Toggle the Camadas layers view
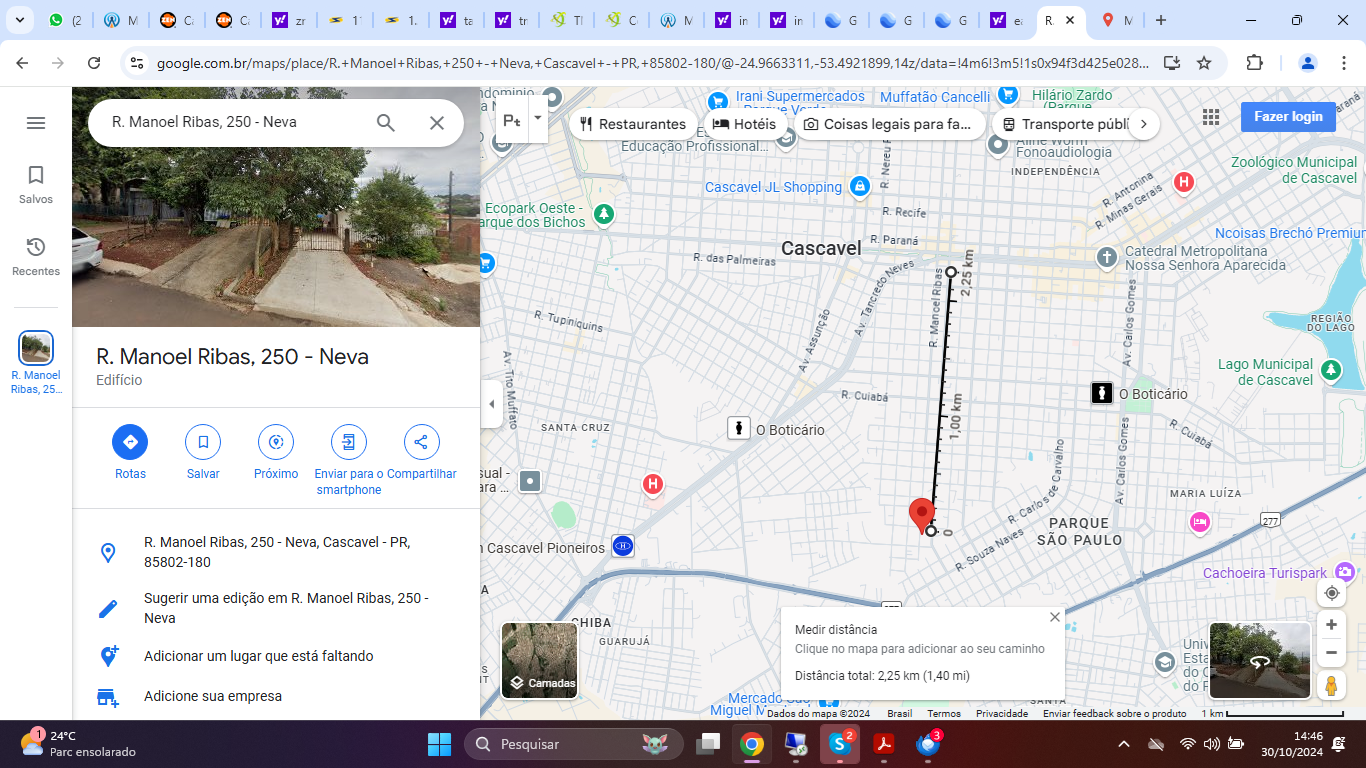The height and width of the screenshot is (768, 1366). click(x=539, y=660)
